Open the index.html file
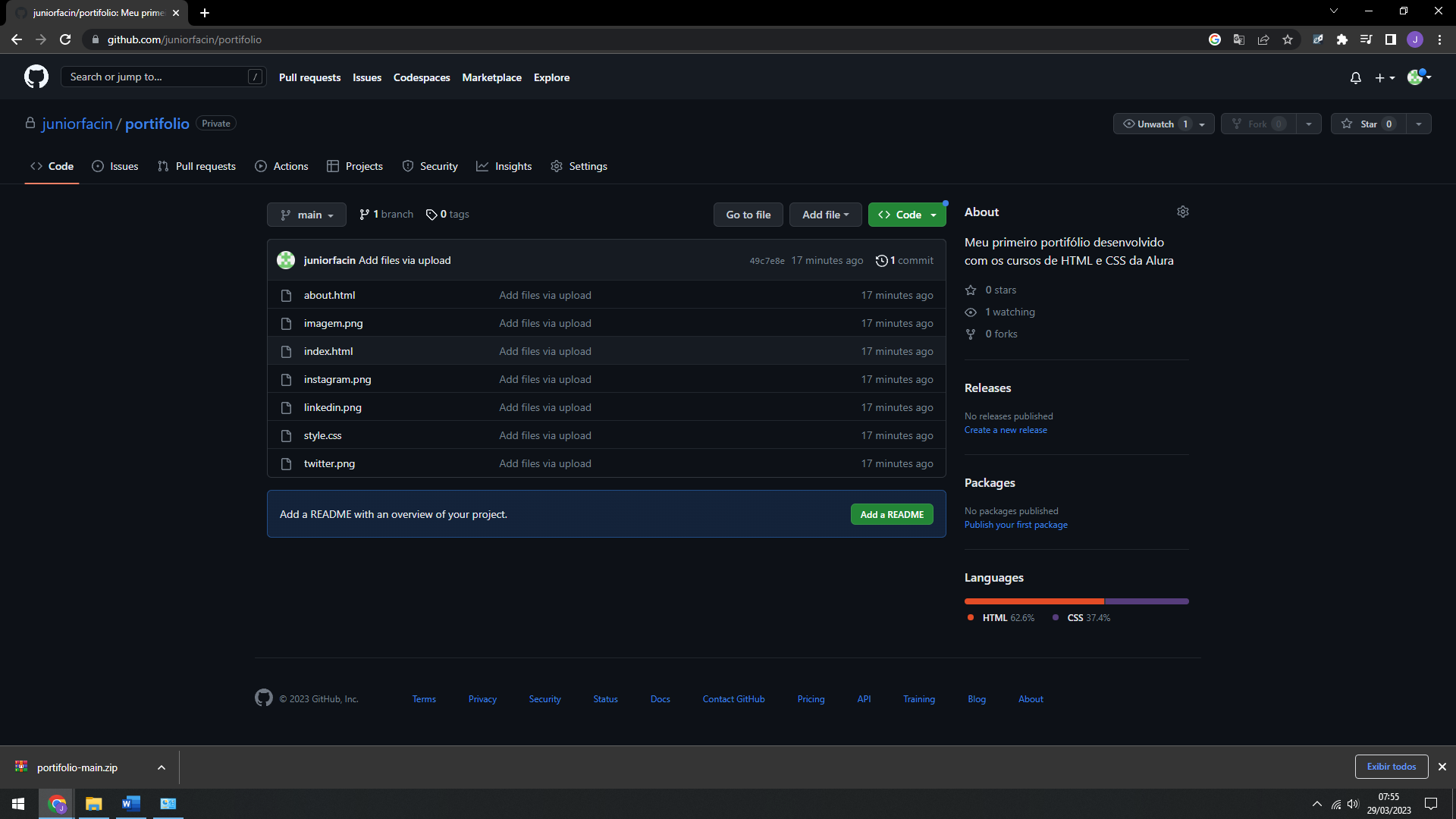Screen dimensions: 1456x819 tap(328, 351)
